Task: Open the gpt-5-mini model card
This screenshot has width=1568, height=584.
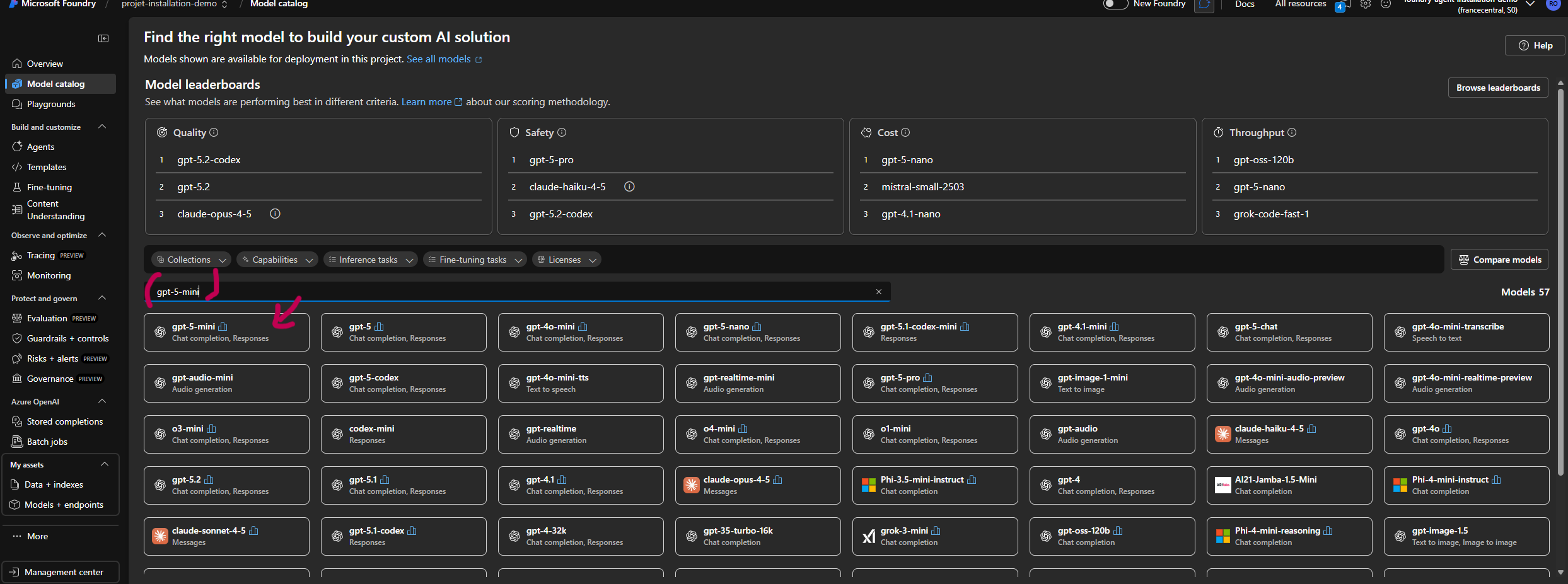Action: point(226,332)
